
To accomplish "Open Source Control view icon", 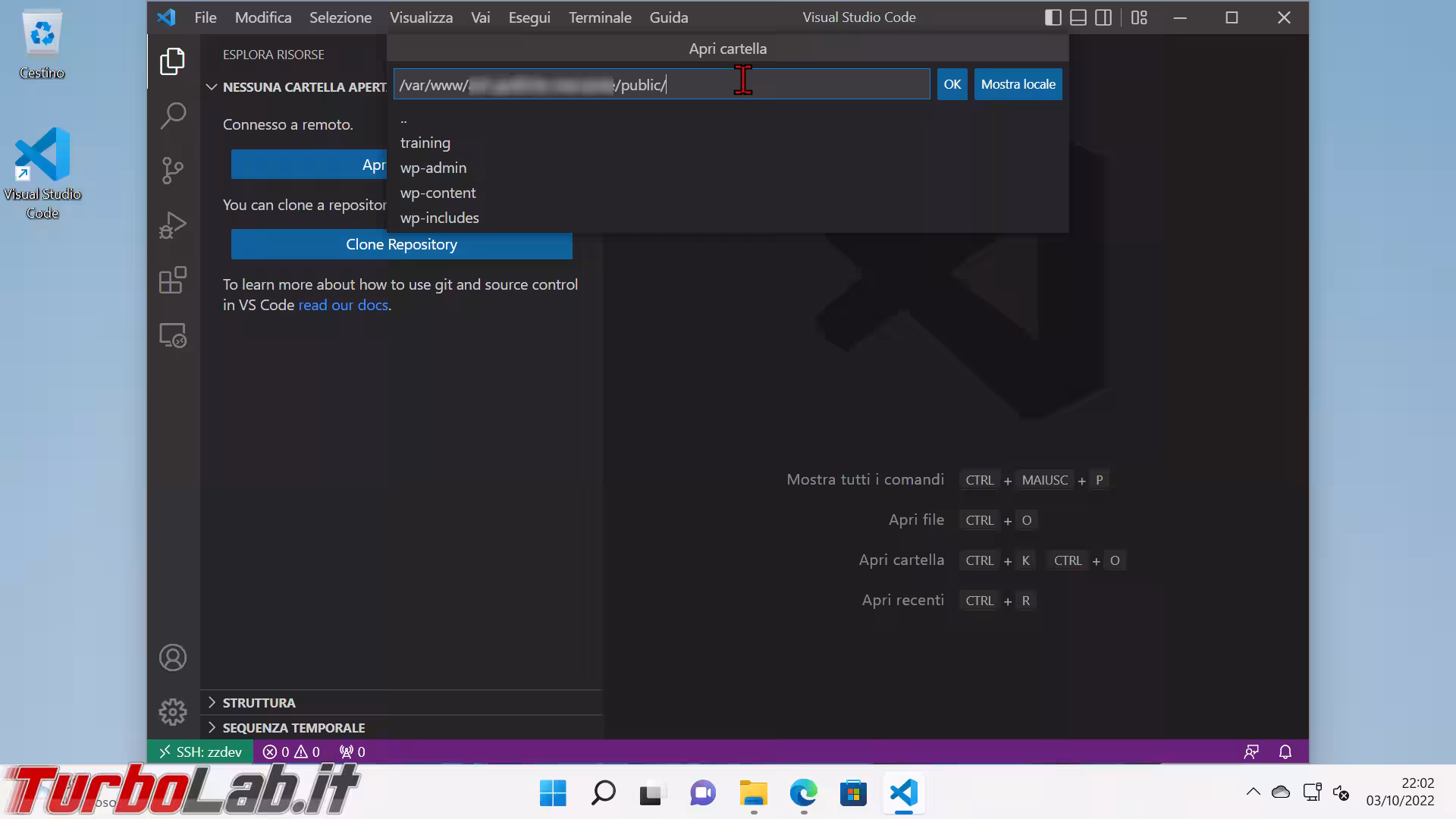I will coord(173,171).
